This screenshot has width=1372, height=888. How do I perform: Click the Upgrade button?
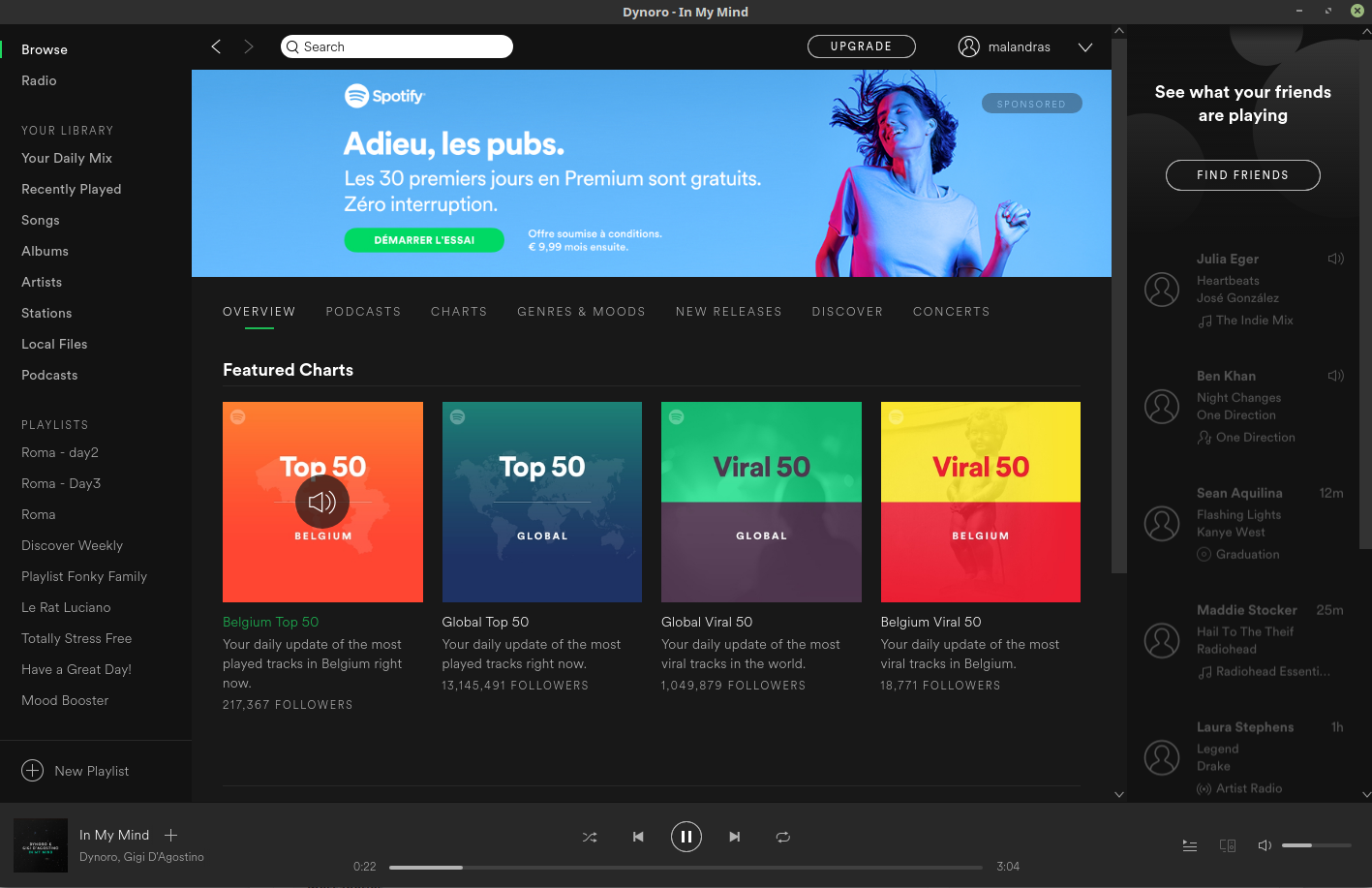[x=861, y=46]
